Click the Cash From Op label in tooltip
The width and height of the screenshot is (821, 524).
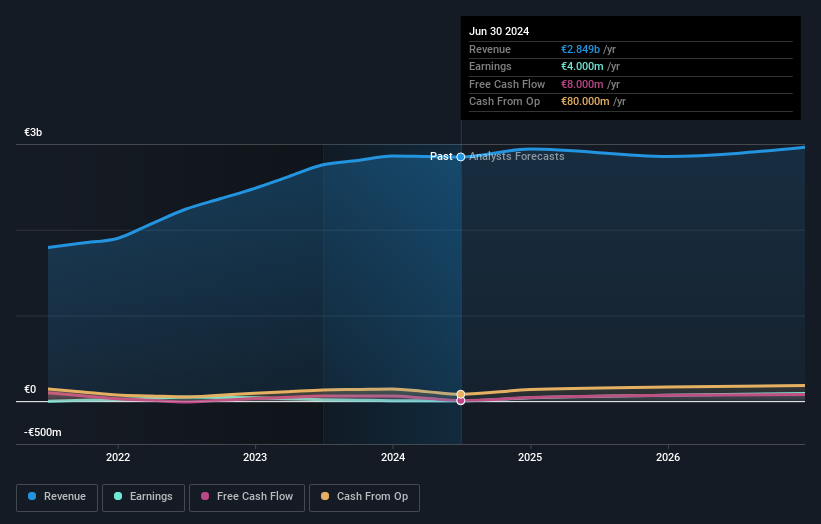pyautogui.click(x=504, y=102)
